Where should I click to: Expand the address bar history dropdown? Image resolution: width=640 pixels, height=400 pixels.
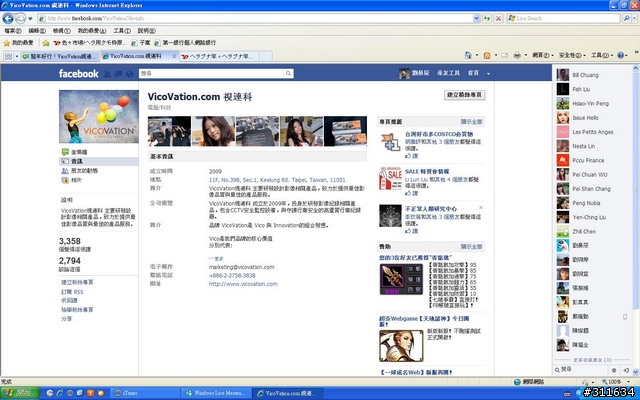click(476, 18)
